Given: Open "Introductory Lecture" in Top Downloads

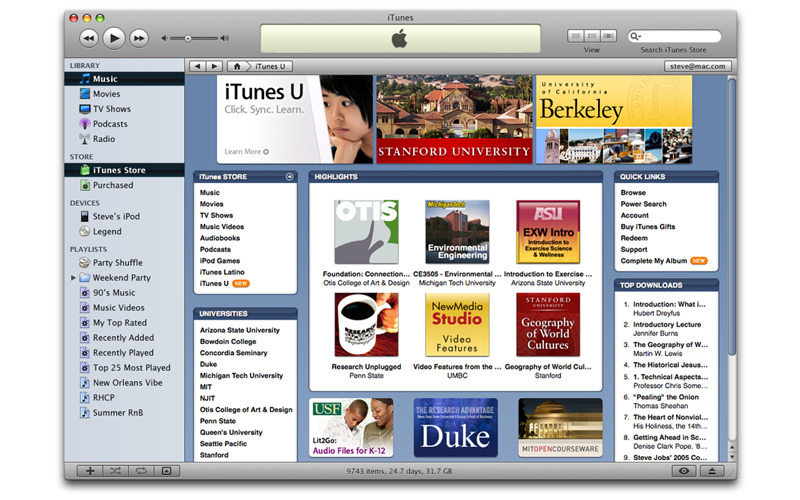Looking at the screenshot, I should pyautogui.click(x=667, y=324).
